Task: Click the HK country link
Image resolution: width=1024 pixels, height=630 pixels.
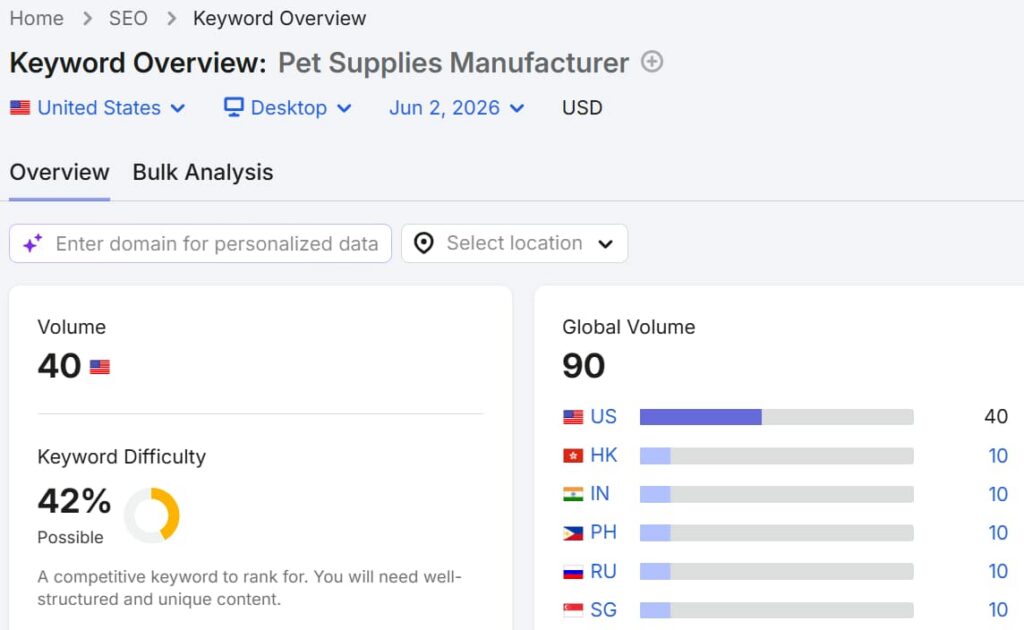Action: click(603, 455)
